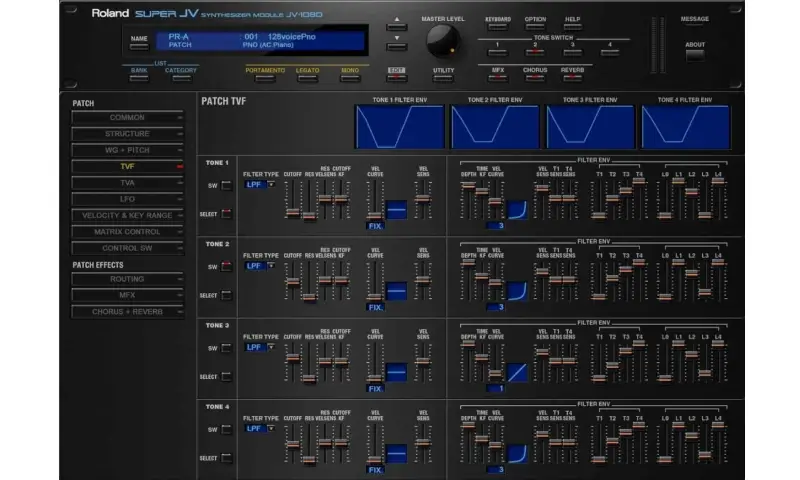Toggle the MFX effect switch
This screenshot has height=480, width=800.
pos(497,78)
